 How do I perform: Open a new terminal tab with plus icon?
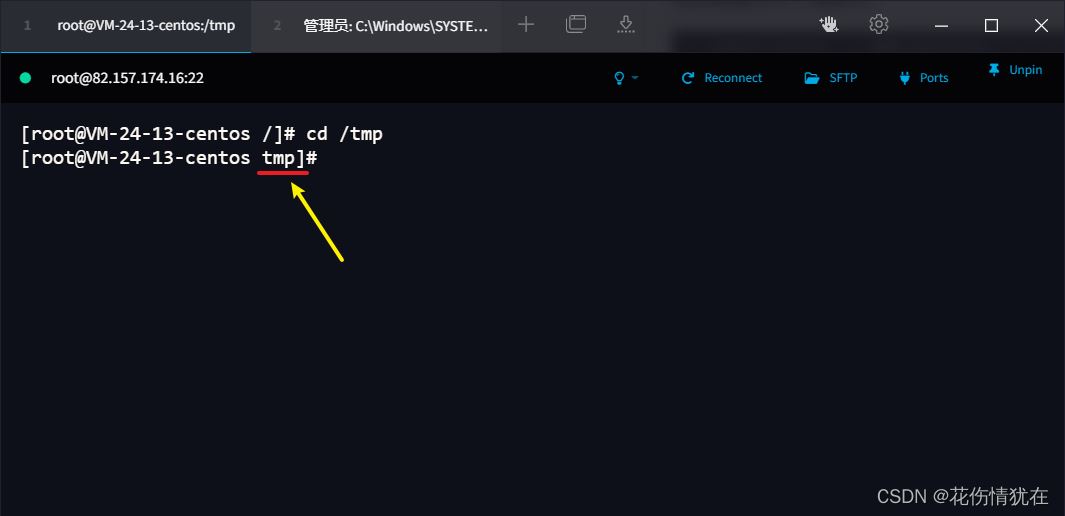coord(526,25)
